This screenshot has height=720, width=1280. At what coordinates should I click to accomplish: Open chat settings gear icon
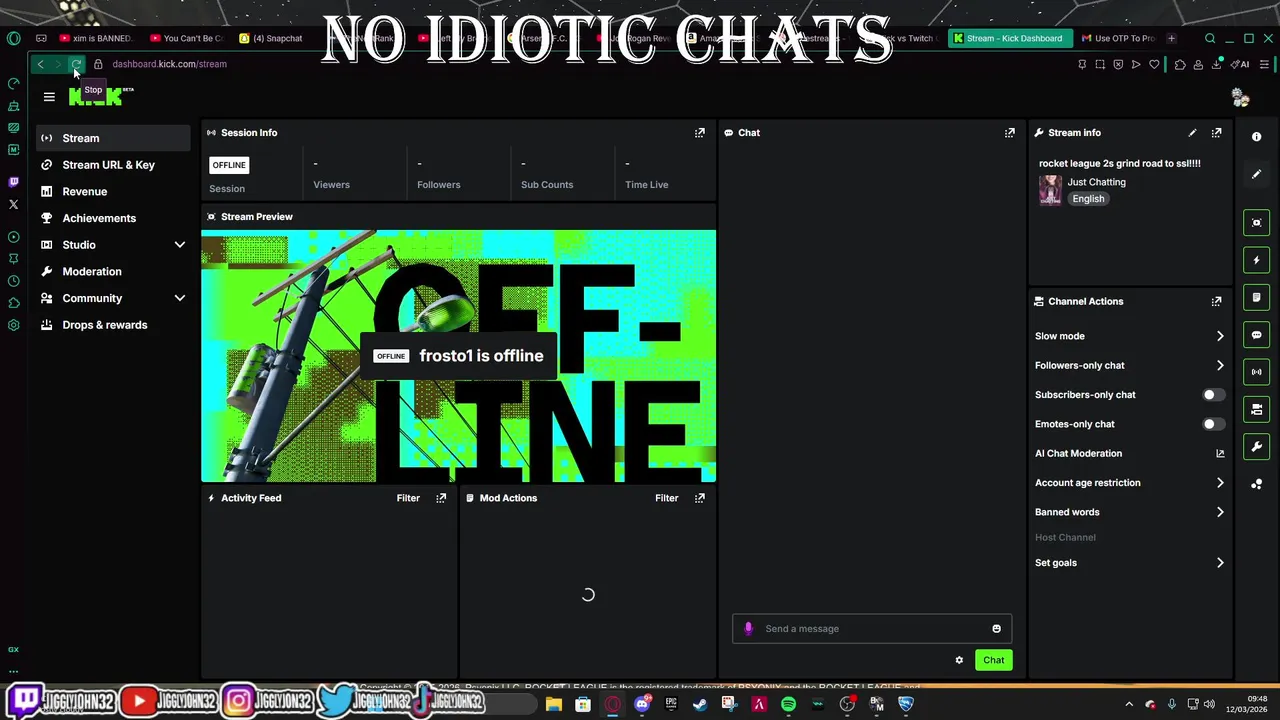pyautogui.click(x=959, y=660)
